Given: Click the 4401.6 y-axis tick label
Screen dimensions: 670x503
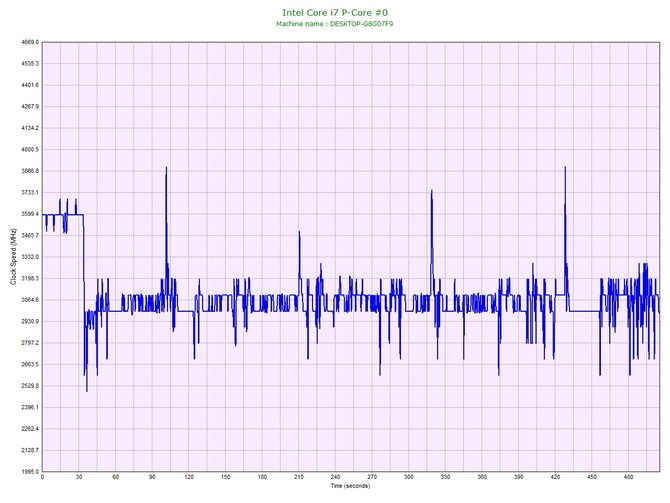Looking at the screenshot, I should click(30, 85).
